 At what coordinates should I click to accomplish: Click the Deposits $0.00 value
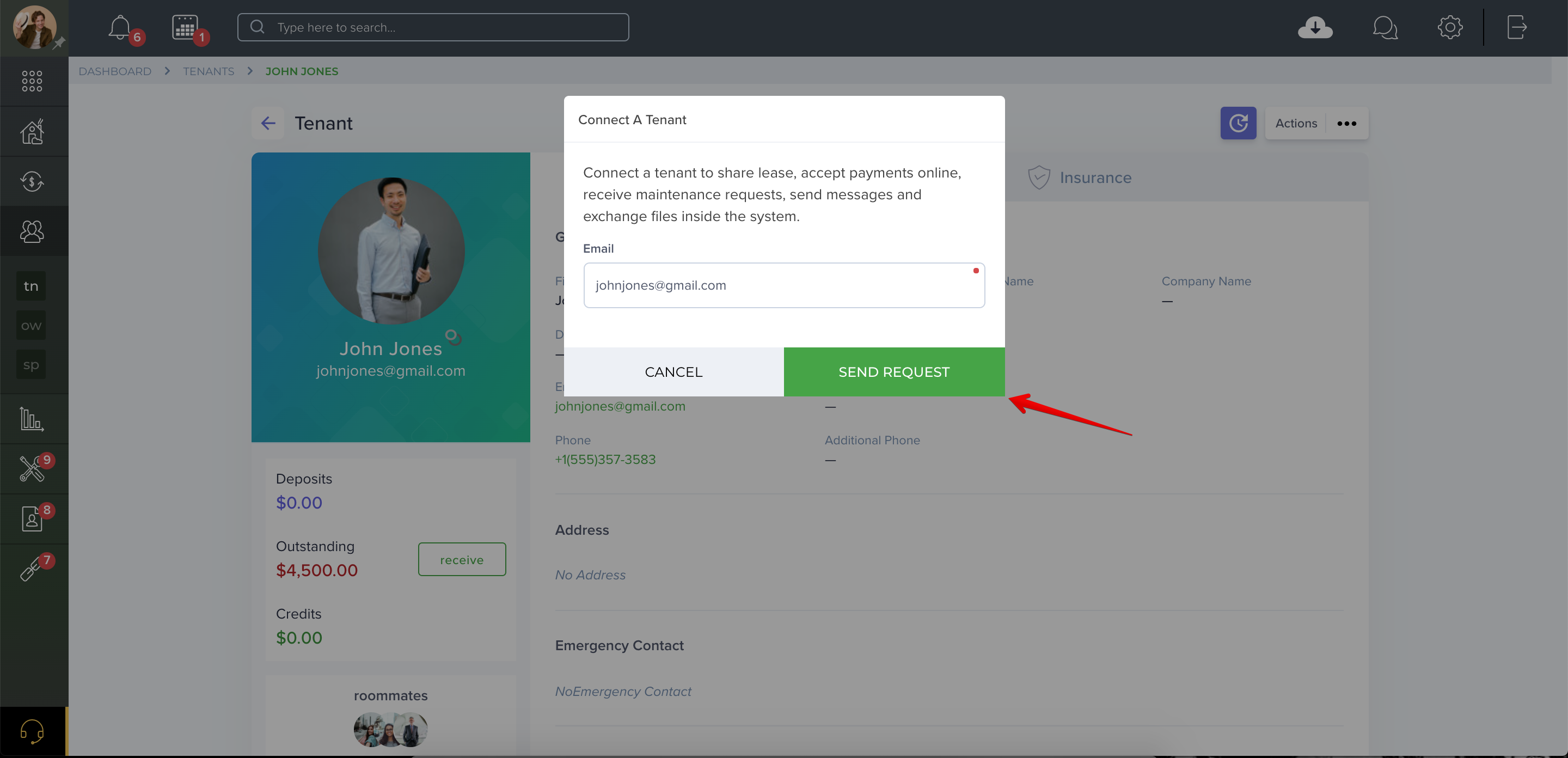[299, 503]
